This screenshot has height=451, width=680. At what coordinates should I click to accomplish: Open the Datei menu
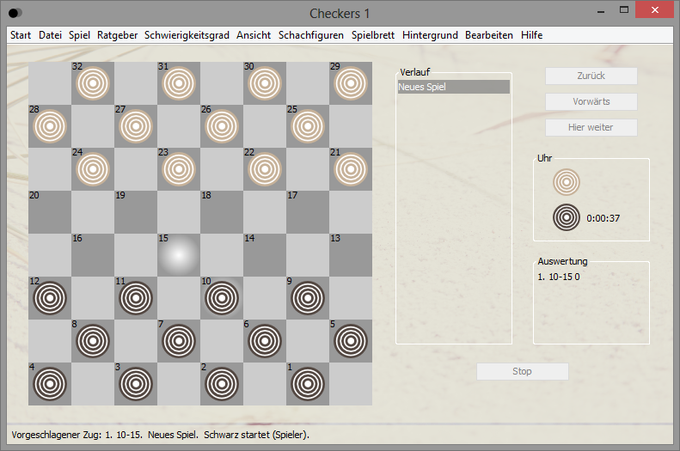[50, 35]
